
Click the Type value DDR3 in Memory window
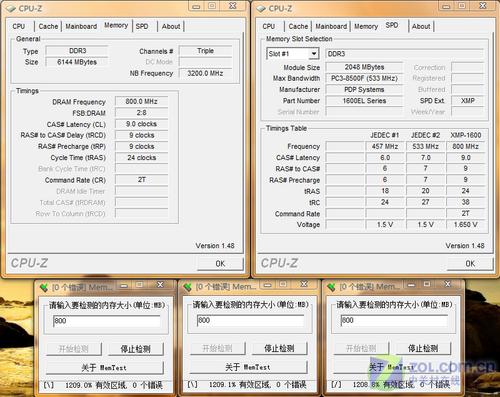[x=77, y=51]
